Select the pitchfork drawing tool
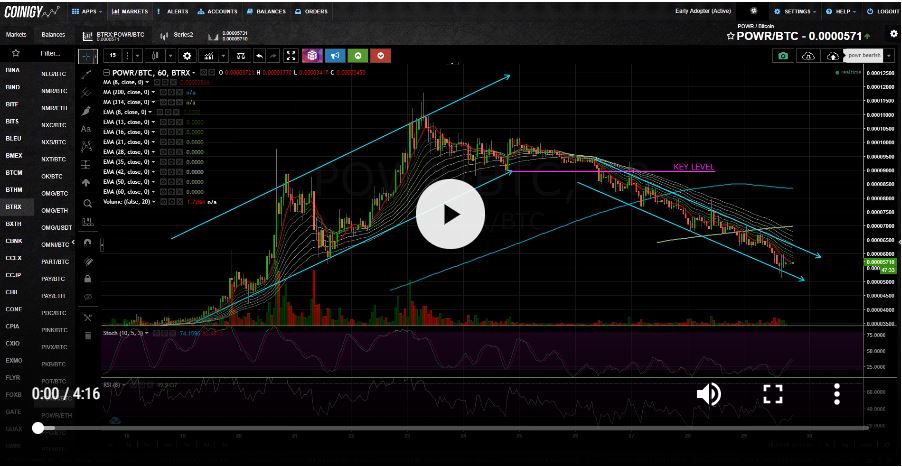Viewport: 902px width, 467px height. (x=87, y=92)
